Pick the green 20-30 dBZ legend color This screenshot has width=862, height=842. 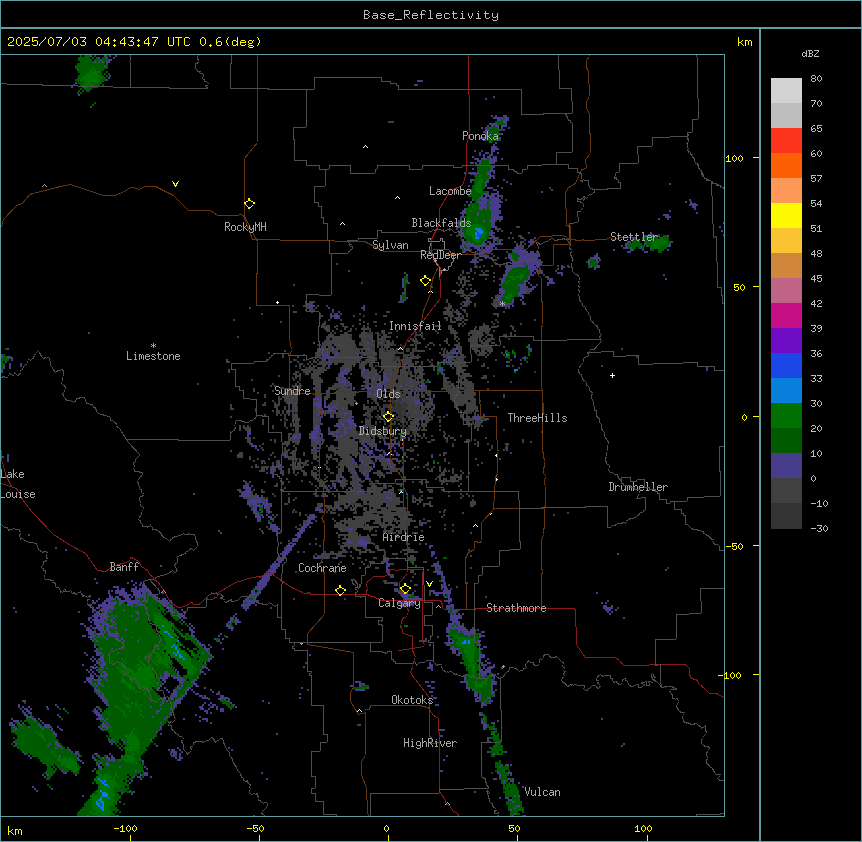point(786,416)
